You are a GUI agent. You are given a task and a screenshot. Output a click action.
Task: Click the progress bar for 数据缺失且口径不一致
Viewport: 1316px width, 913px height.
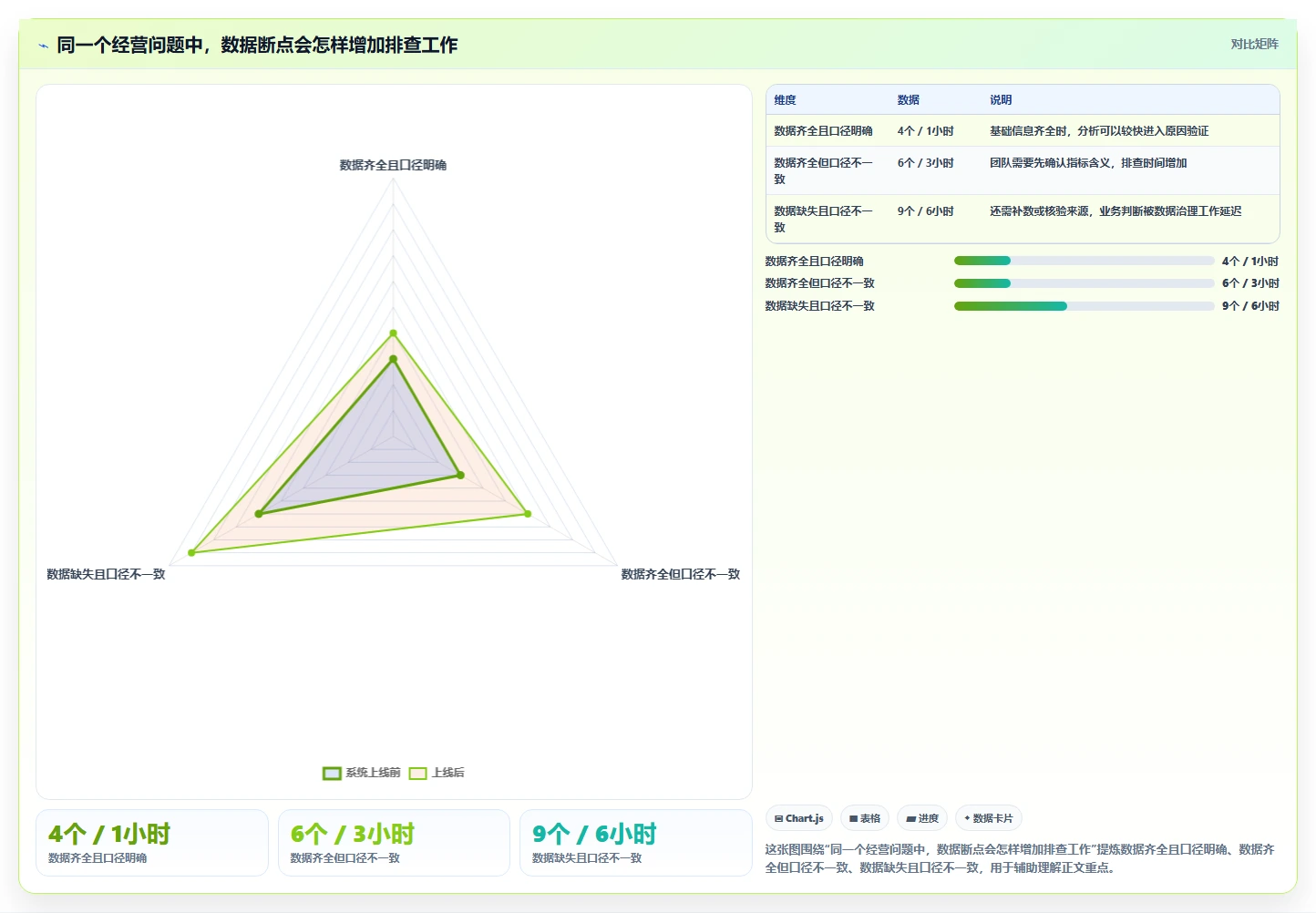[1084, 306]
